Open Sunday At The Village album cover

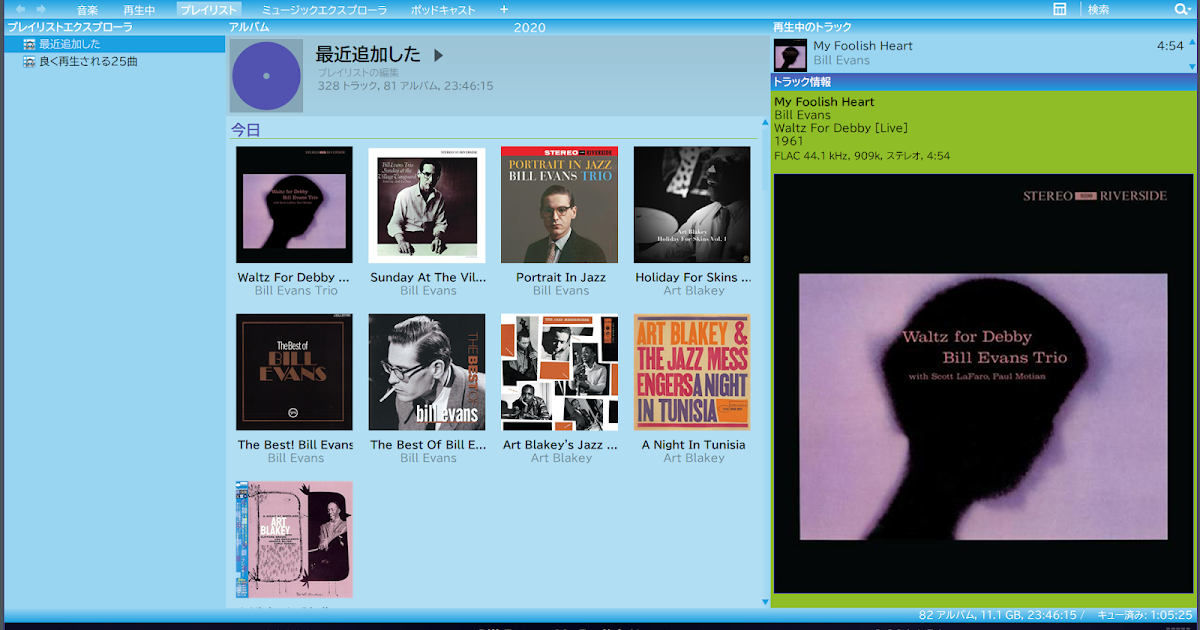[x=427, y=205]
